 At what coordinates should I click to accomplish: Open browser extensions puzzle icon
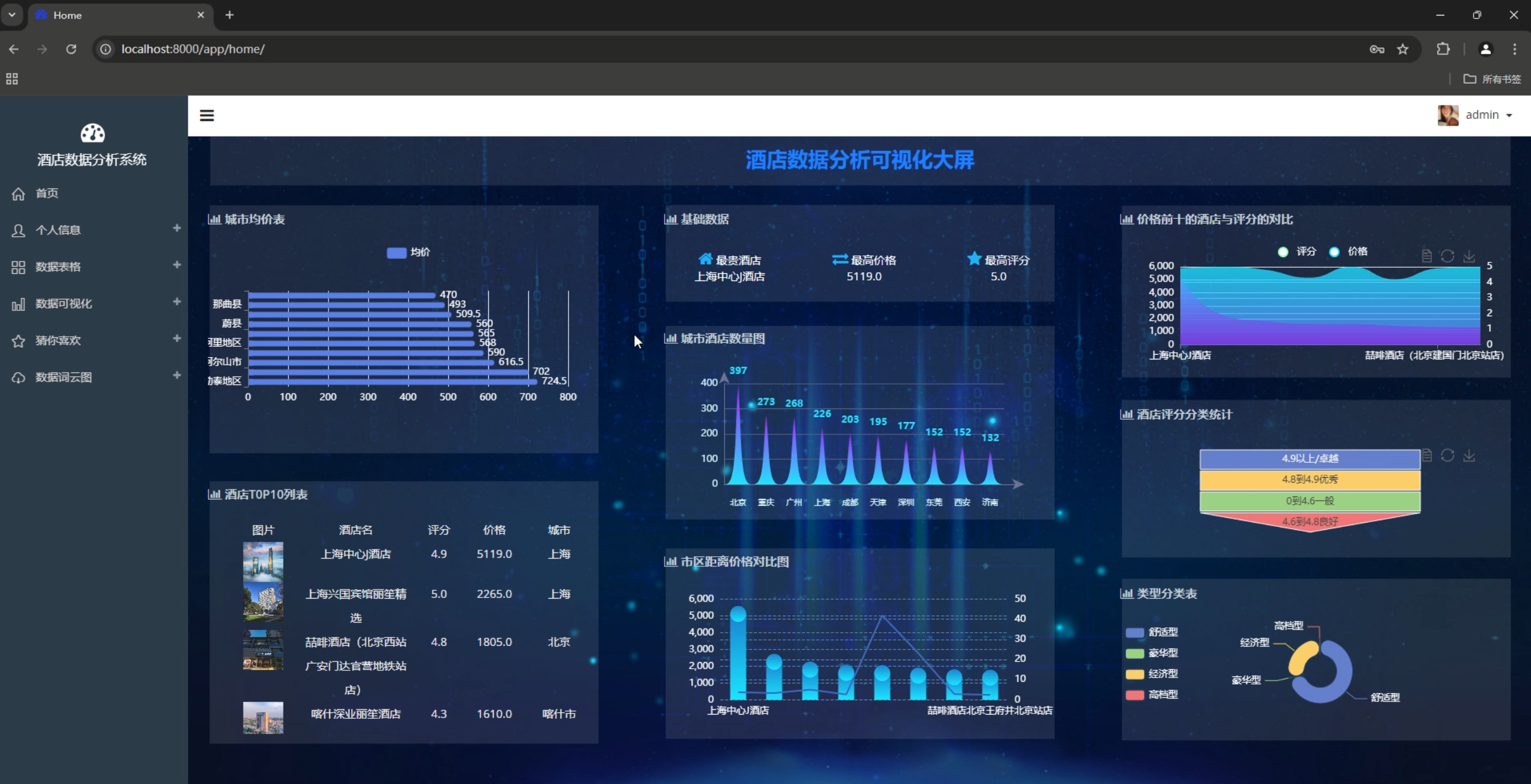[1443, 49]
